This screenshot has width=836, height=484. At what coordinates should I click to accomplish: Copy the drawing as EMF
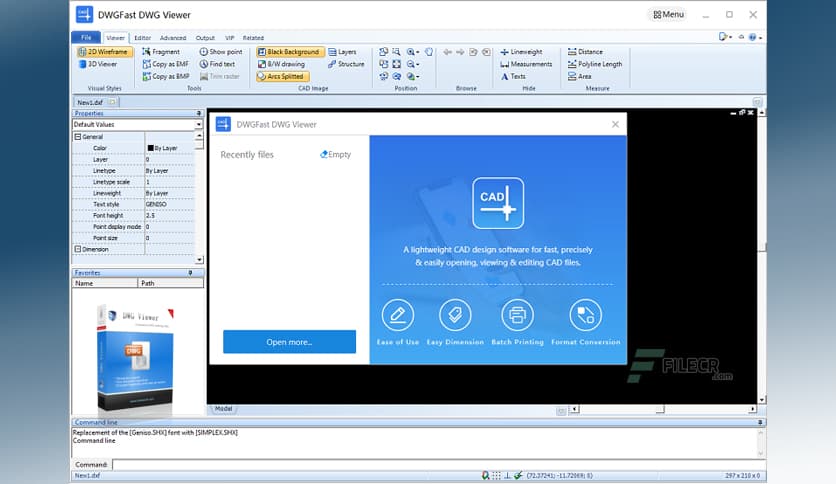(166, 64)
